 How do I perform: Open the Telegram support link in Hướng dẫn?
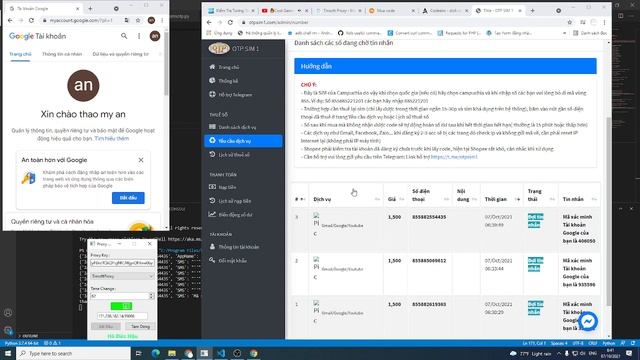coord(454,157)
